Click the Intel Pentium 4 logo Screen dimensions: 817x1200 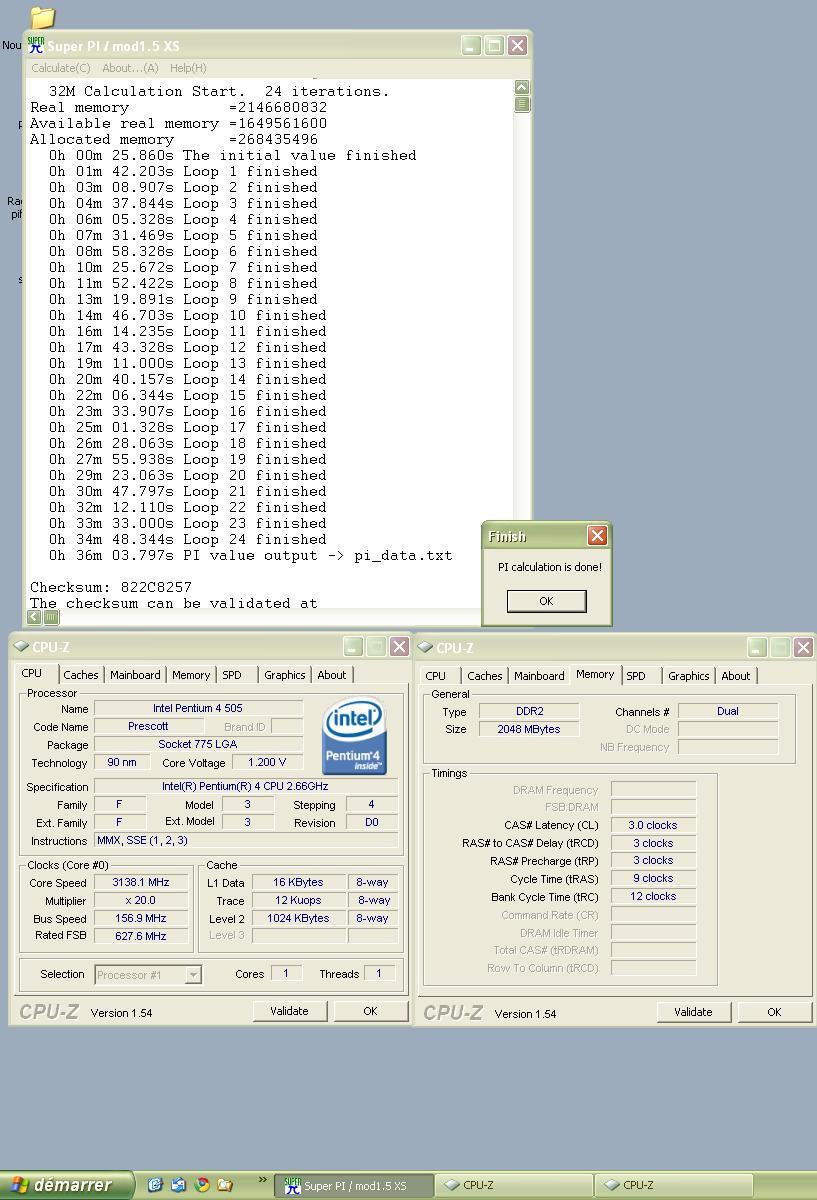(x=354, y=737)
